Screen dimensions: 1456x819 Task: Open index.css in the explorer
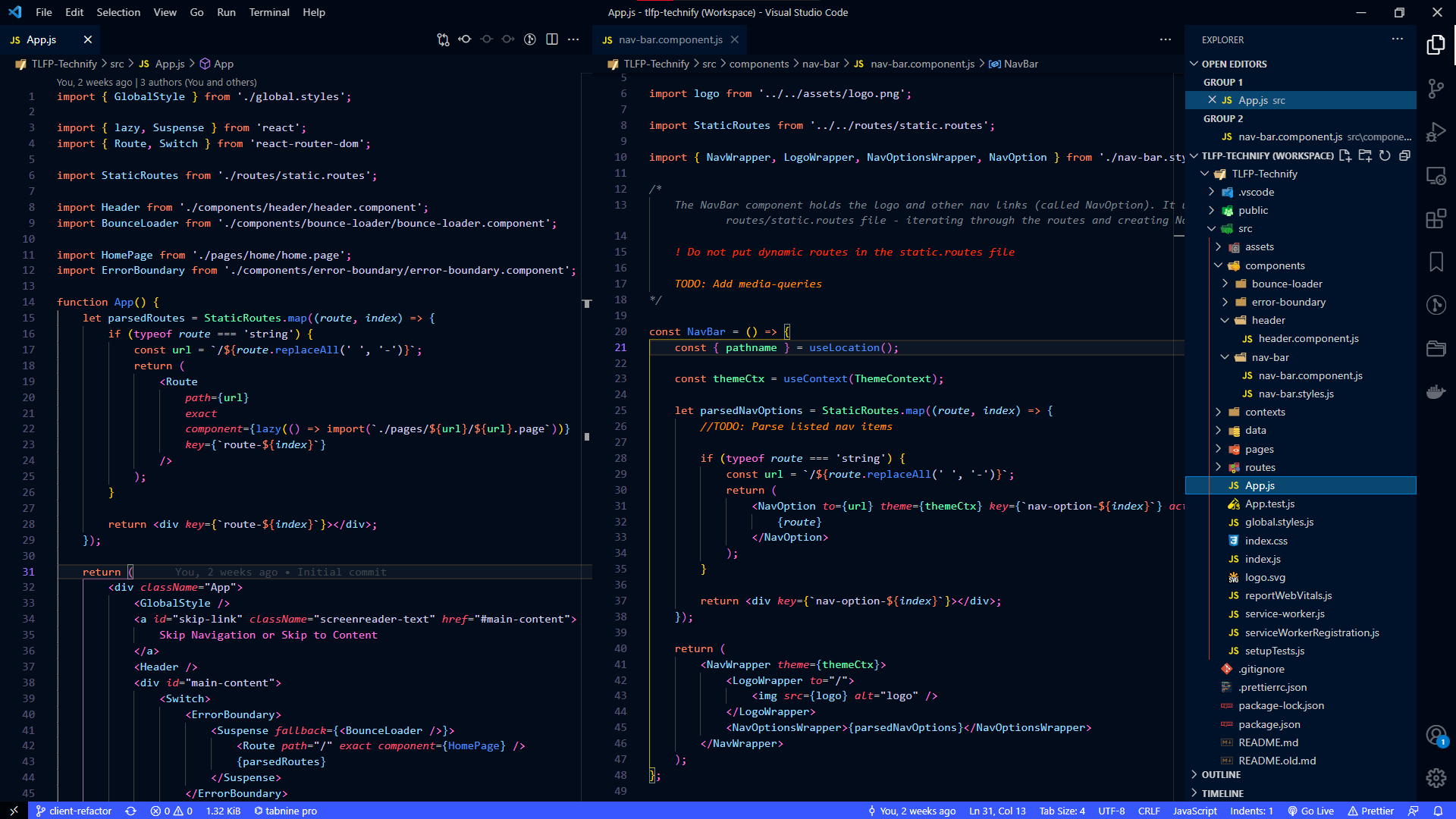(x=1266, y=541)
